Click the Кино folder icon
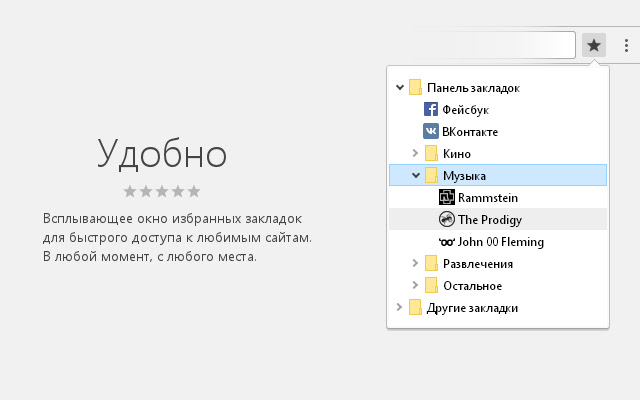The image size is (640, 400). click(x=431, y=153)
